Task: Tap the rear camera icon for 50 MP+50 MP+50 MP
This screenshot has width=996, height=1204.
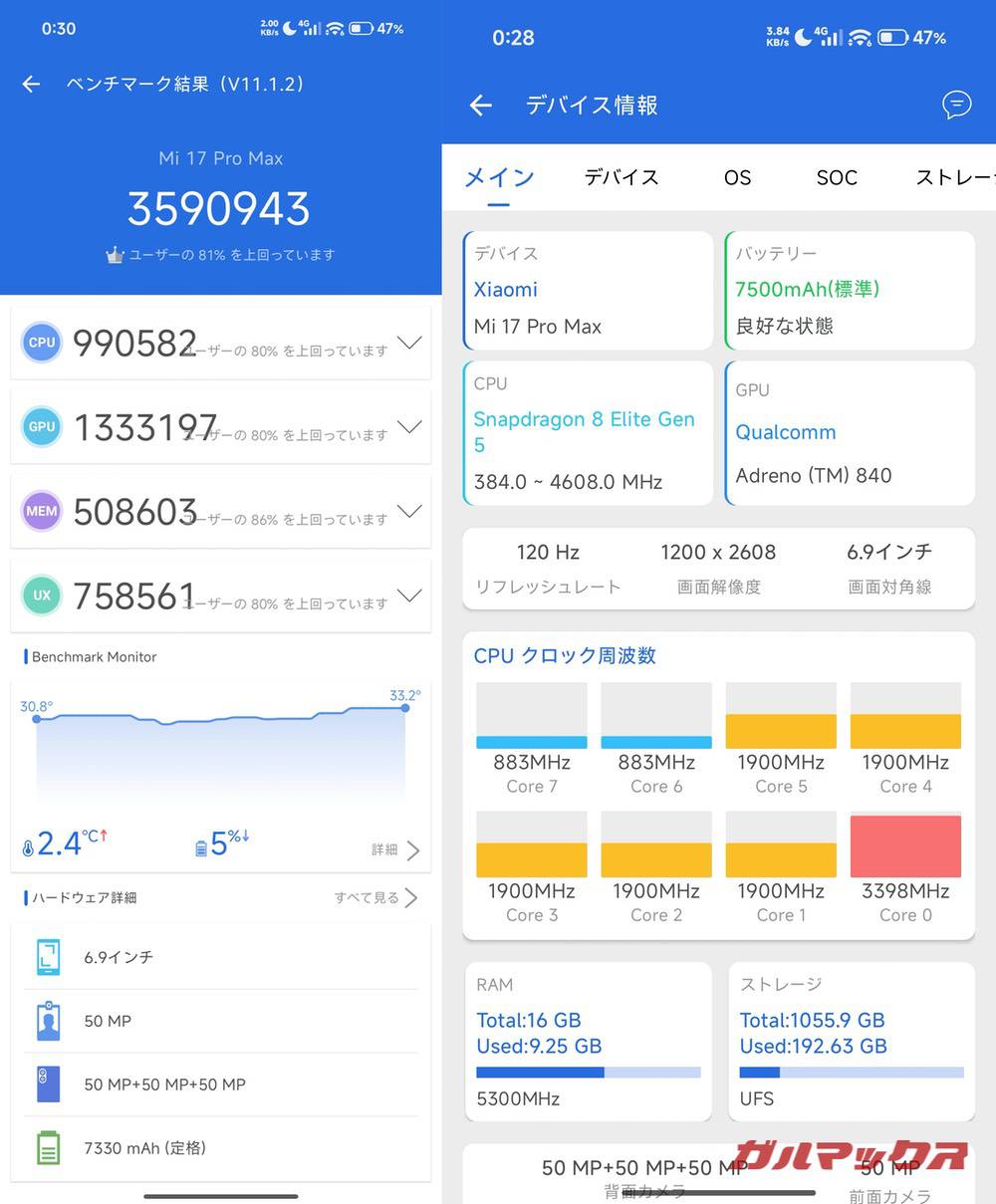Action: [x=48, y=1084]
